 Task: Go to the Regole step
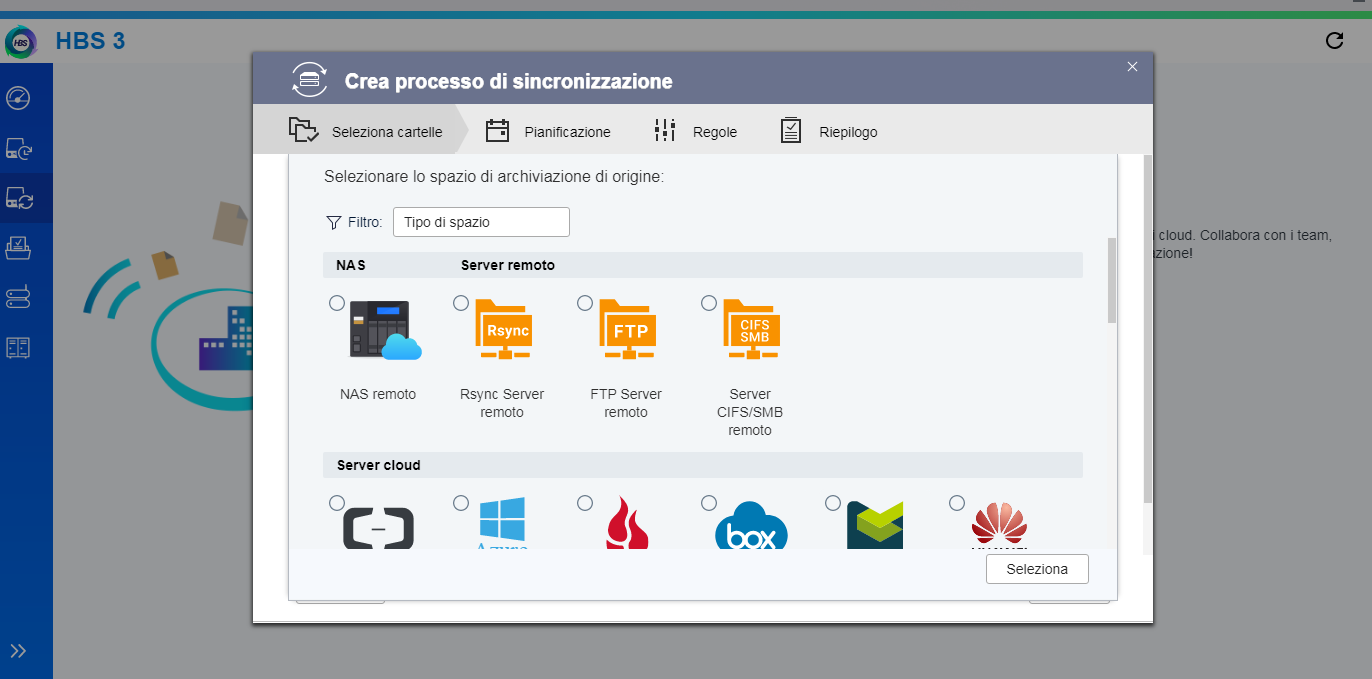(696, 132)
